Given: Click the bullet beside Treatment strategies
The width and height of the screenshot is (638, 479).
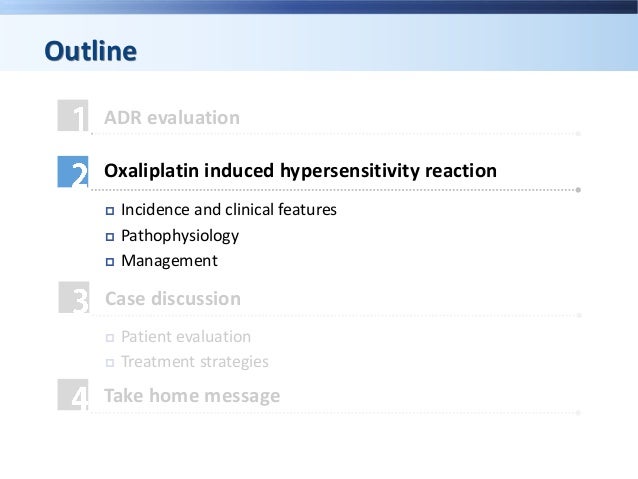Looking at the screenshot, I should click(110, 363).
